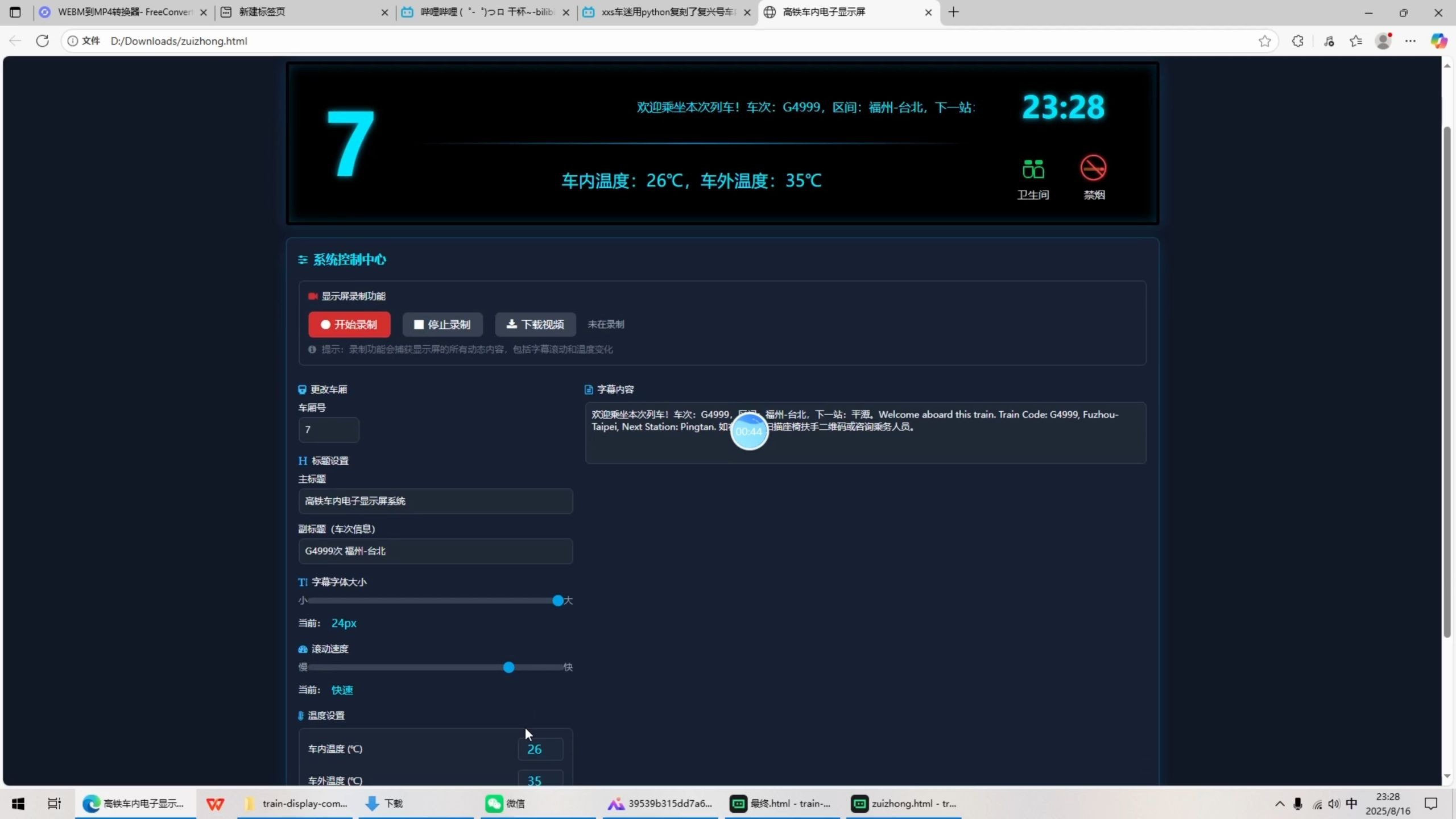Click the scrolling text 车内温度：26℃，车外温度：35℃
This screenshot has width=1456, height=819.
(x=692, y=181)
